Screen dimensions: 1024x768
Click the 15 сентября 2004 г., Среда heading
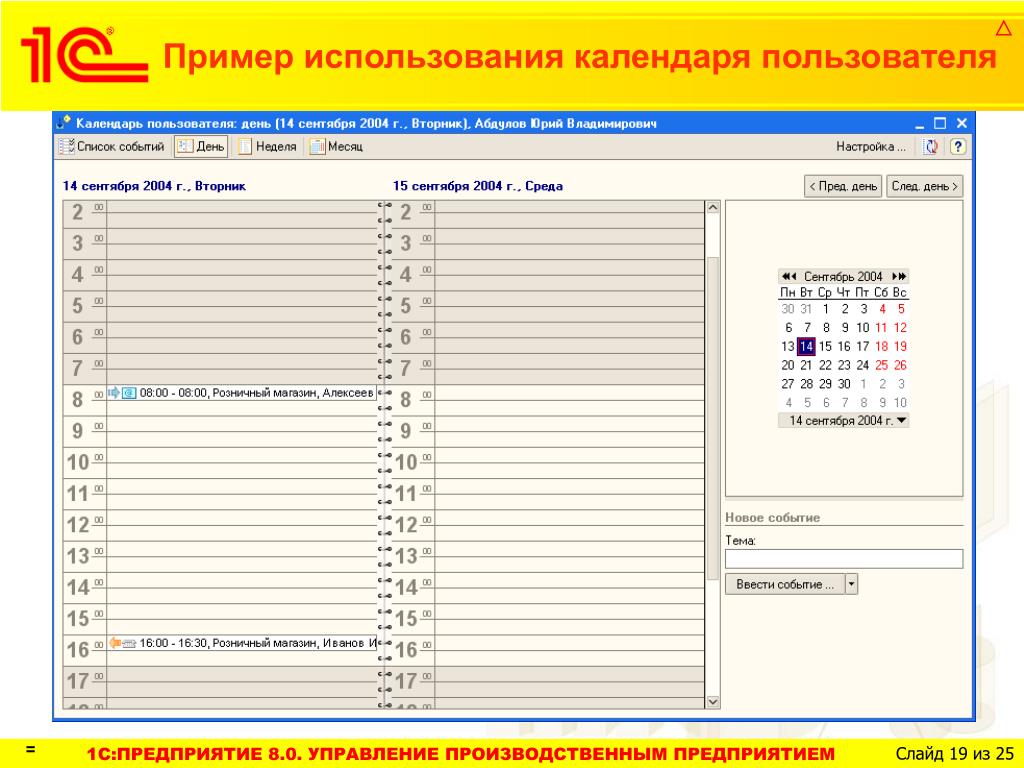[478, 186]
